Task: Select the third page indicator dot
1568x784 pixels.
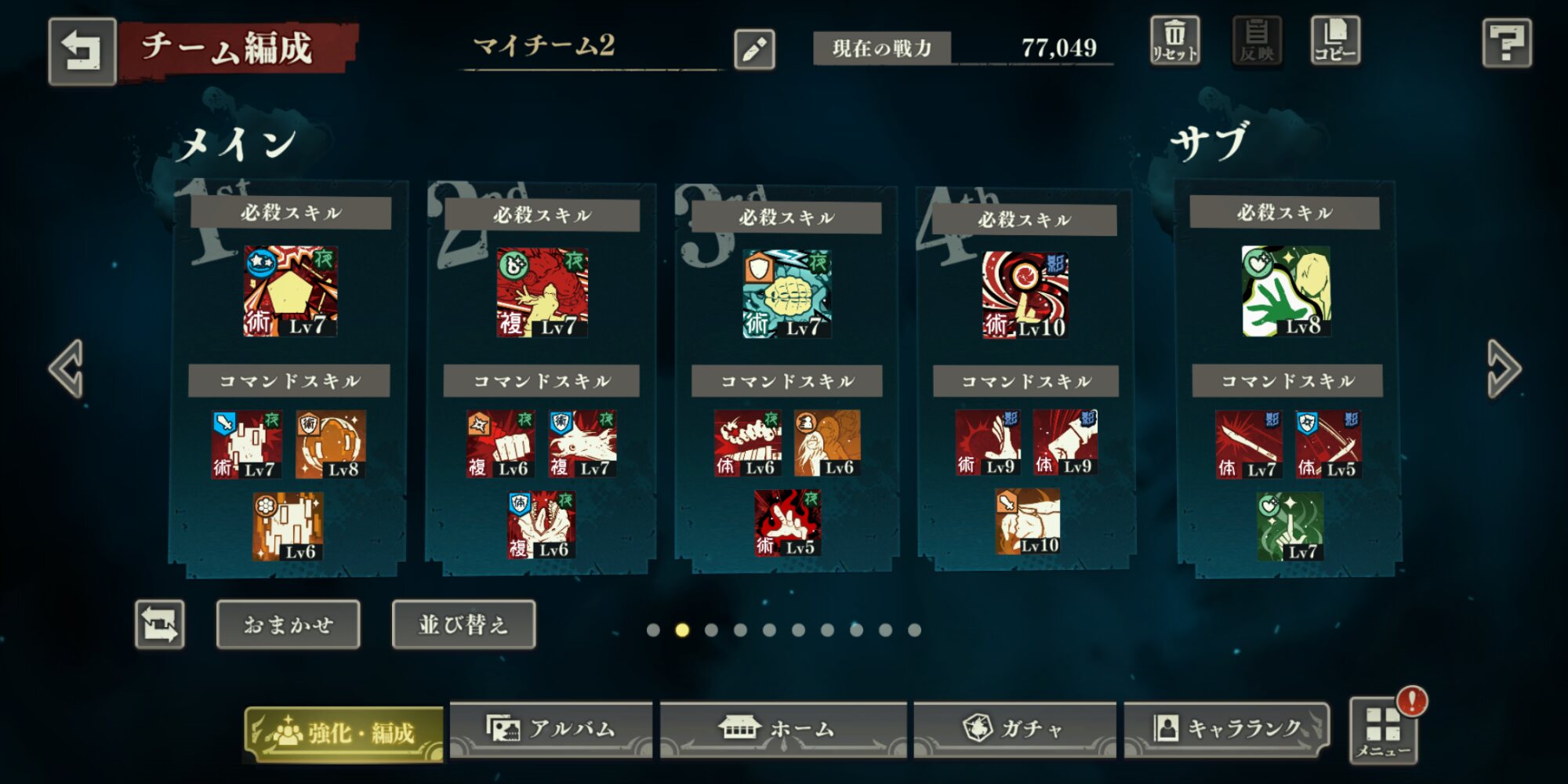Action: [711, 630]
